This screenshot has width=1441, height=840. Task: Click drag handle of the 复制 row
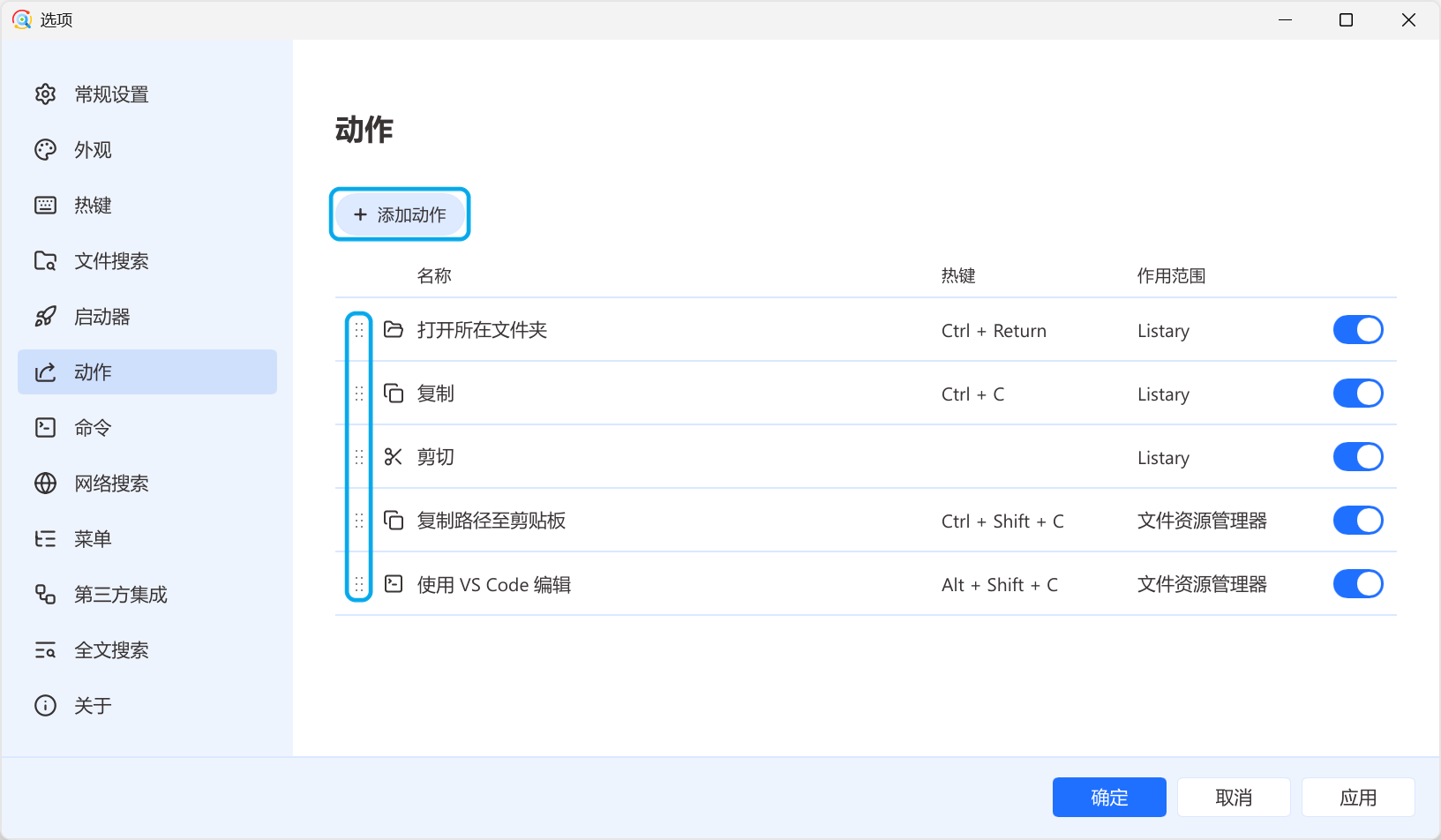tap(359, 394)
